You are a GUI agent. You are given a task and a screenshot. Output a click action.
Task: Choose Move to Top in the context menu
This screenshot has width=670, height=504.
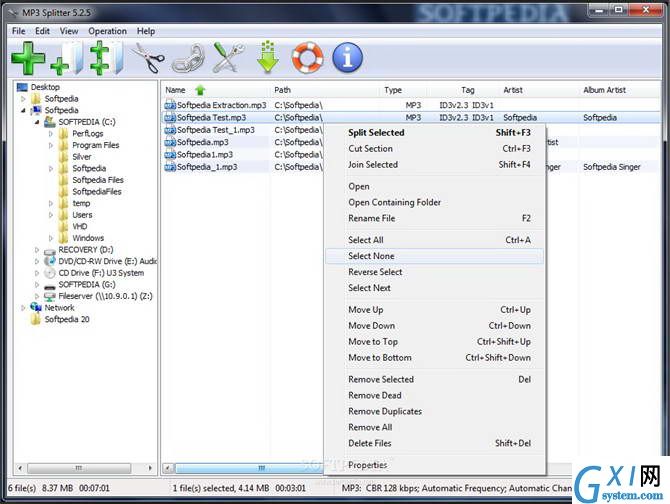435,342
